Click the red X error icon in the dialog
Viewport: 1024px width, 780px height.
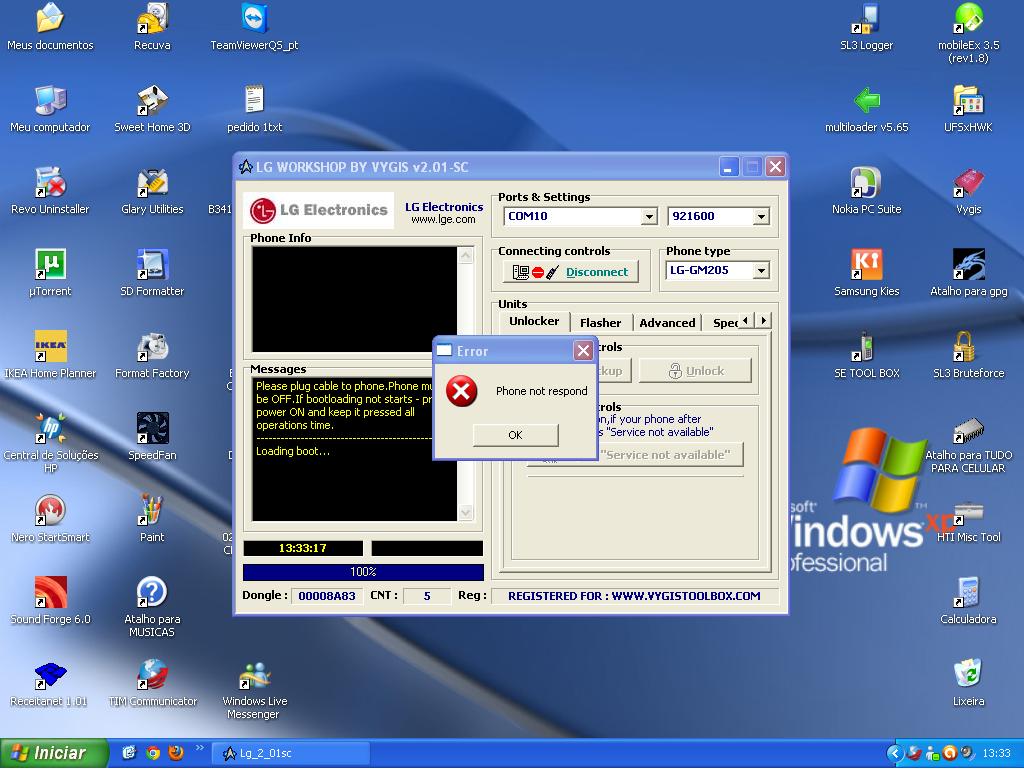tap(461, 391)
